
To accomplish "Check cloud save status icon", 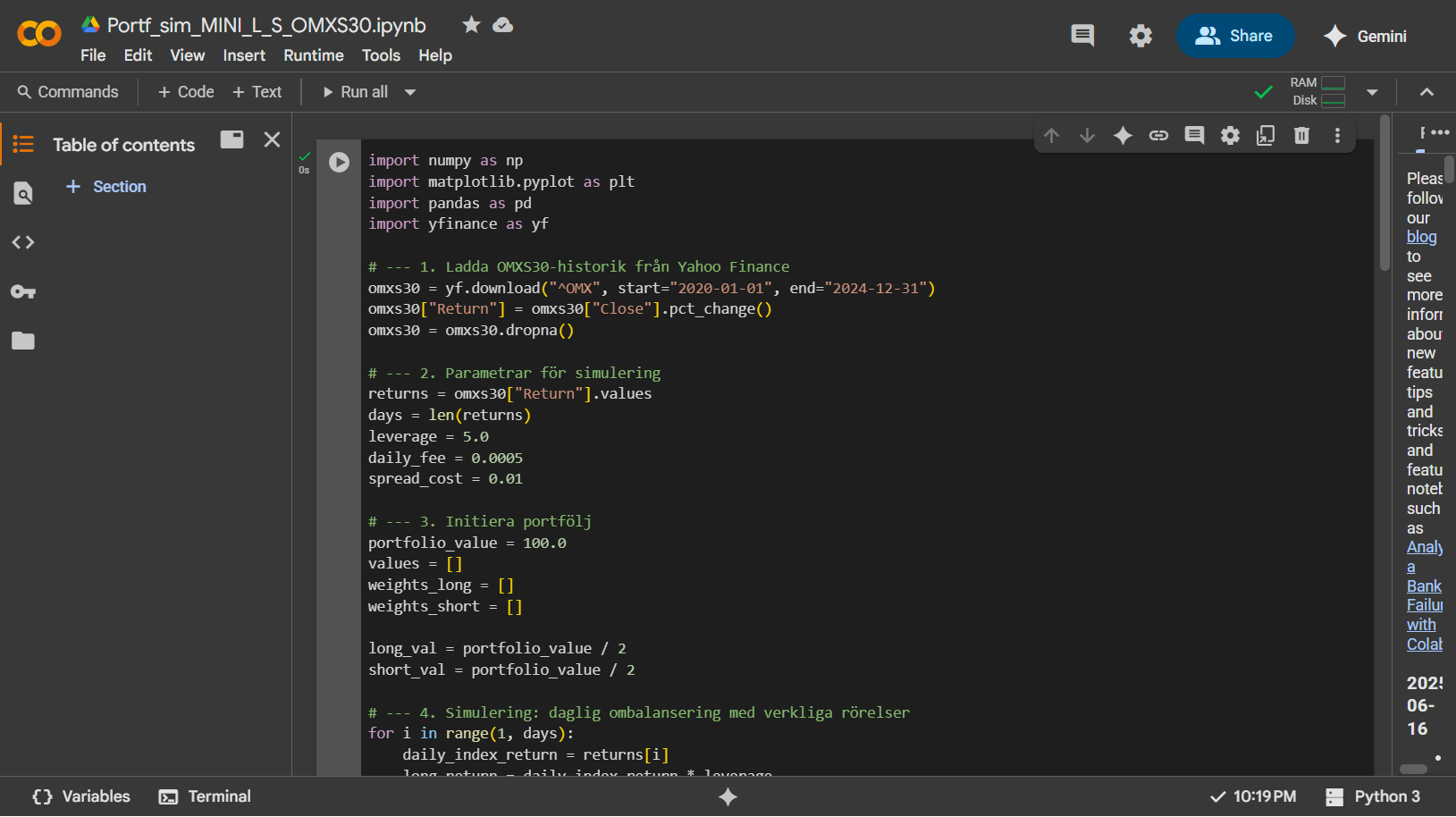I will [503, 25].
